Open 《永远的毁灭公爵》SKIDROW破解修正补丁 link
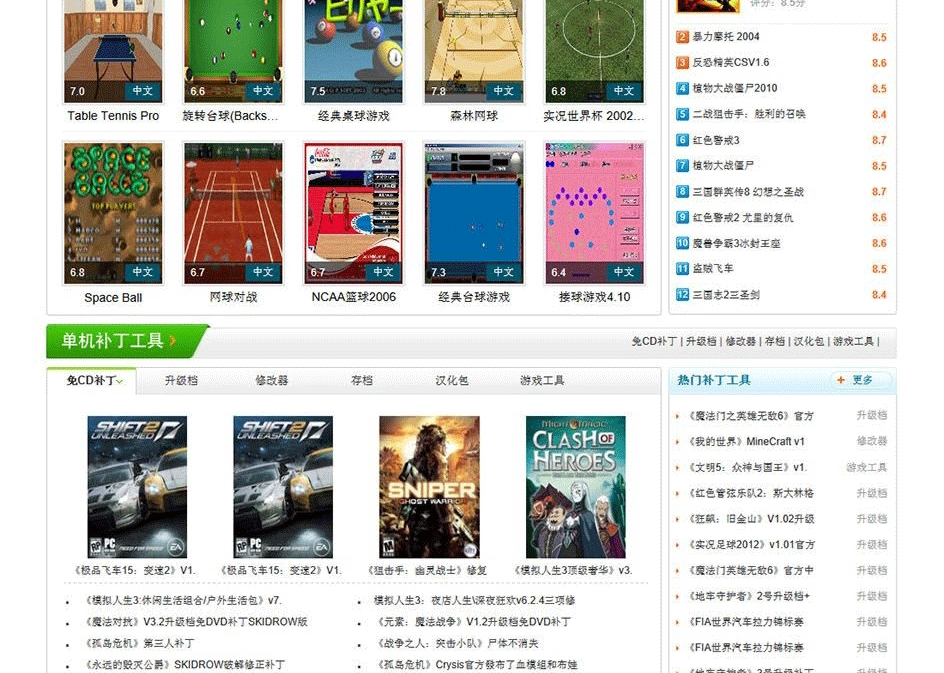This screenshot has width=944, height=673. [x=184, y=665]
